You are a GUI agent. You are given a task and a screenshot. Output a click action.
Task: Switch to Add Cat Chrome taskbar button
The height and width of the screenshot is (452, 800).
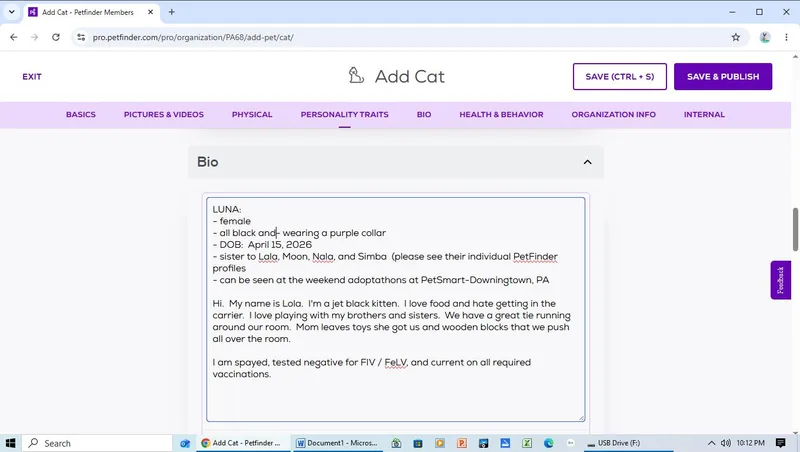243,443
